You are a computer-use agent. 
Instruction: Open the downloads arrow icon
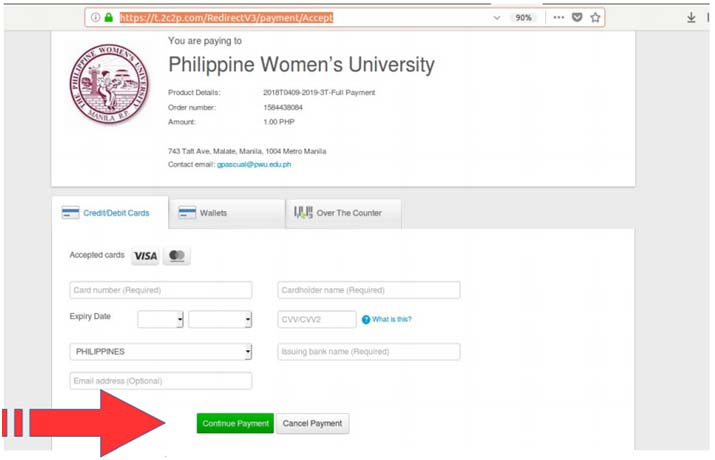point(691,17)
